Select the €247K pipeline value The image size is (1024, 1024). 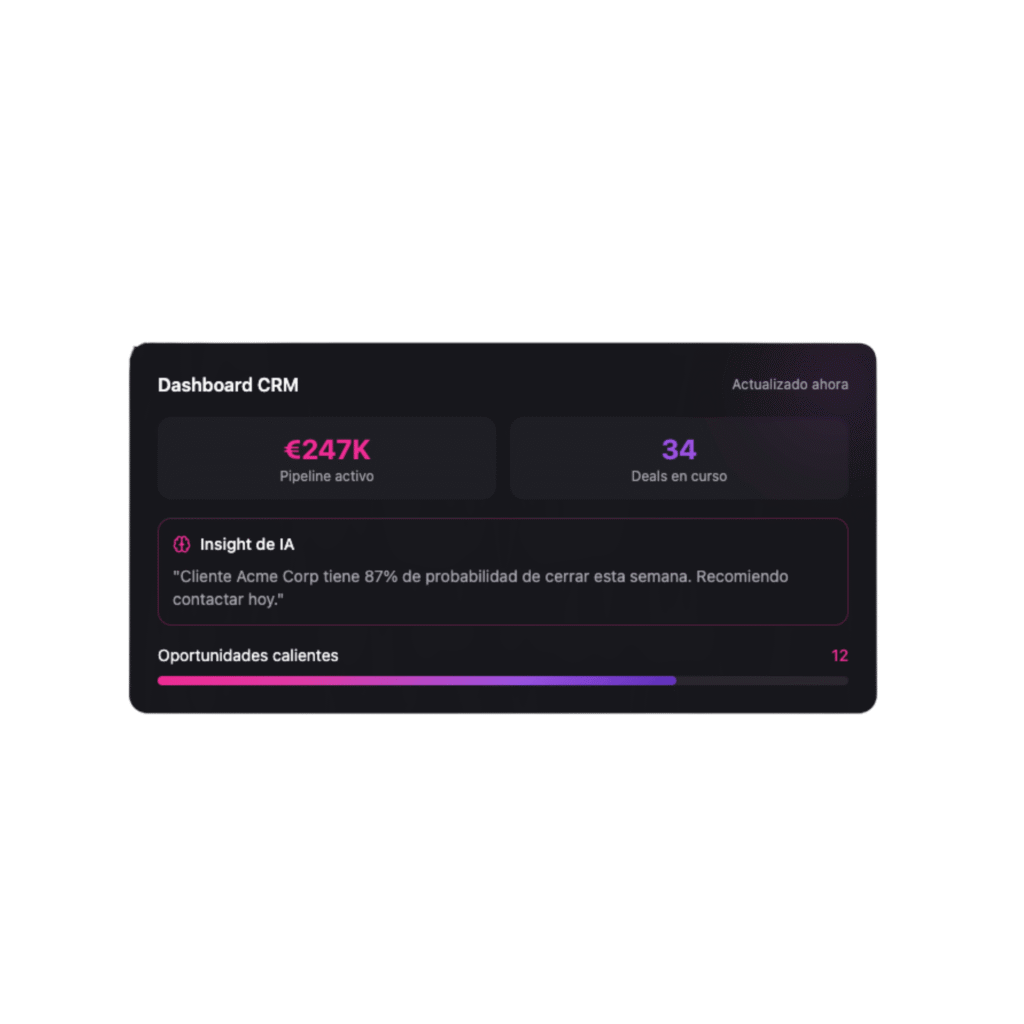(x=327, y=450)
